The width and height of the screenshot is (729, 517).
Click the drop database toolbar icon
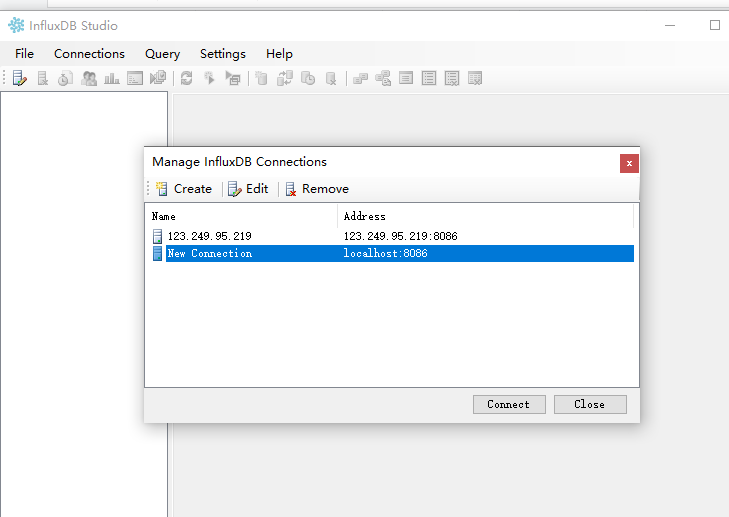pos(331,78)
